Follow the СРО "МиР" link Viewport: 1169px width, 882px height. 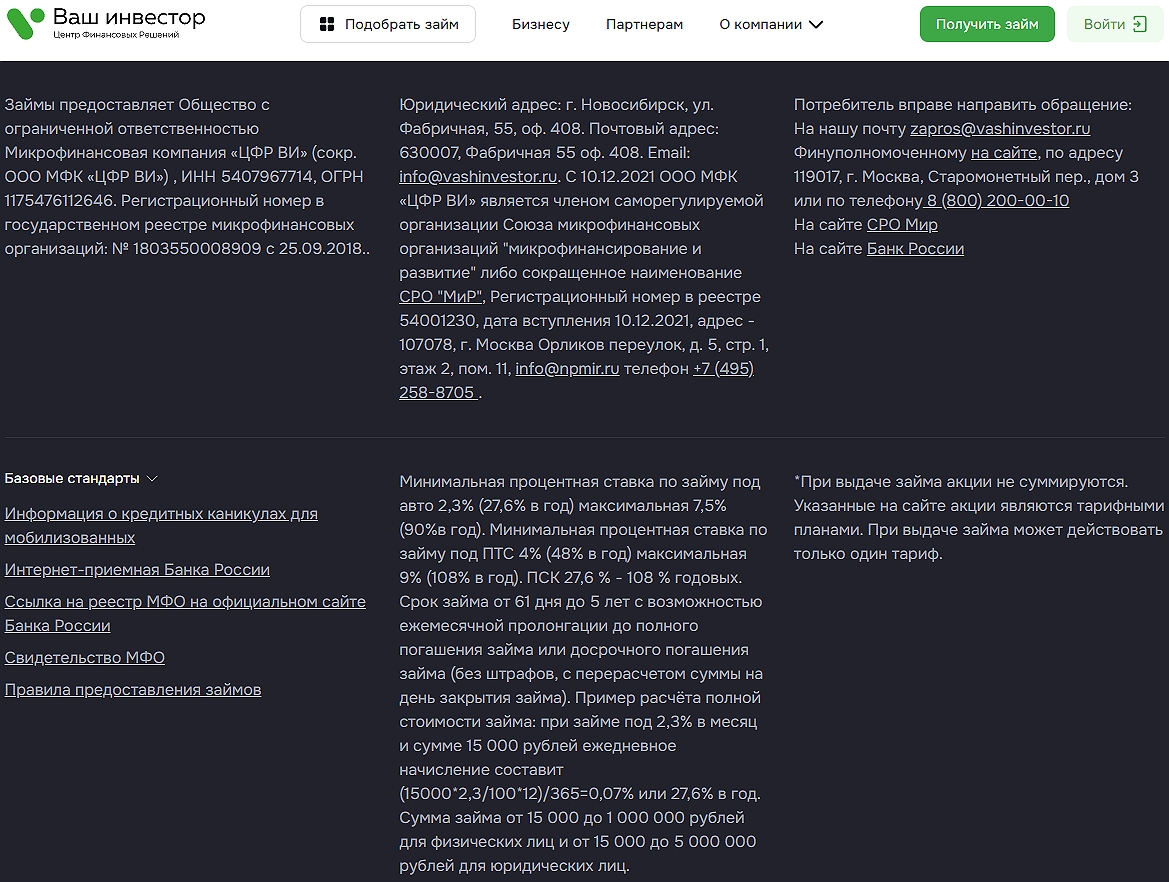[x=441, y=297]
